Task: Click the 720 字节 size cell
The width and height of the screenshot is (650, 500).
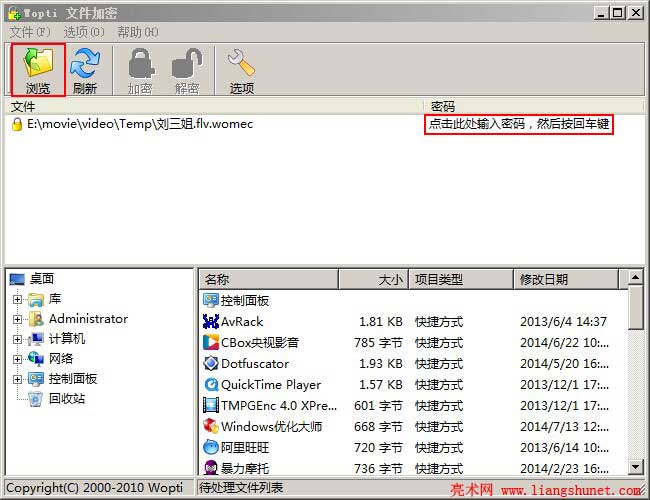Action: point(378,448)
